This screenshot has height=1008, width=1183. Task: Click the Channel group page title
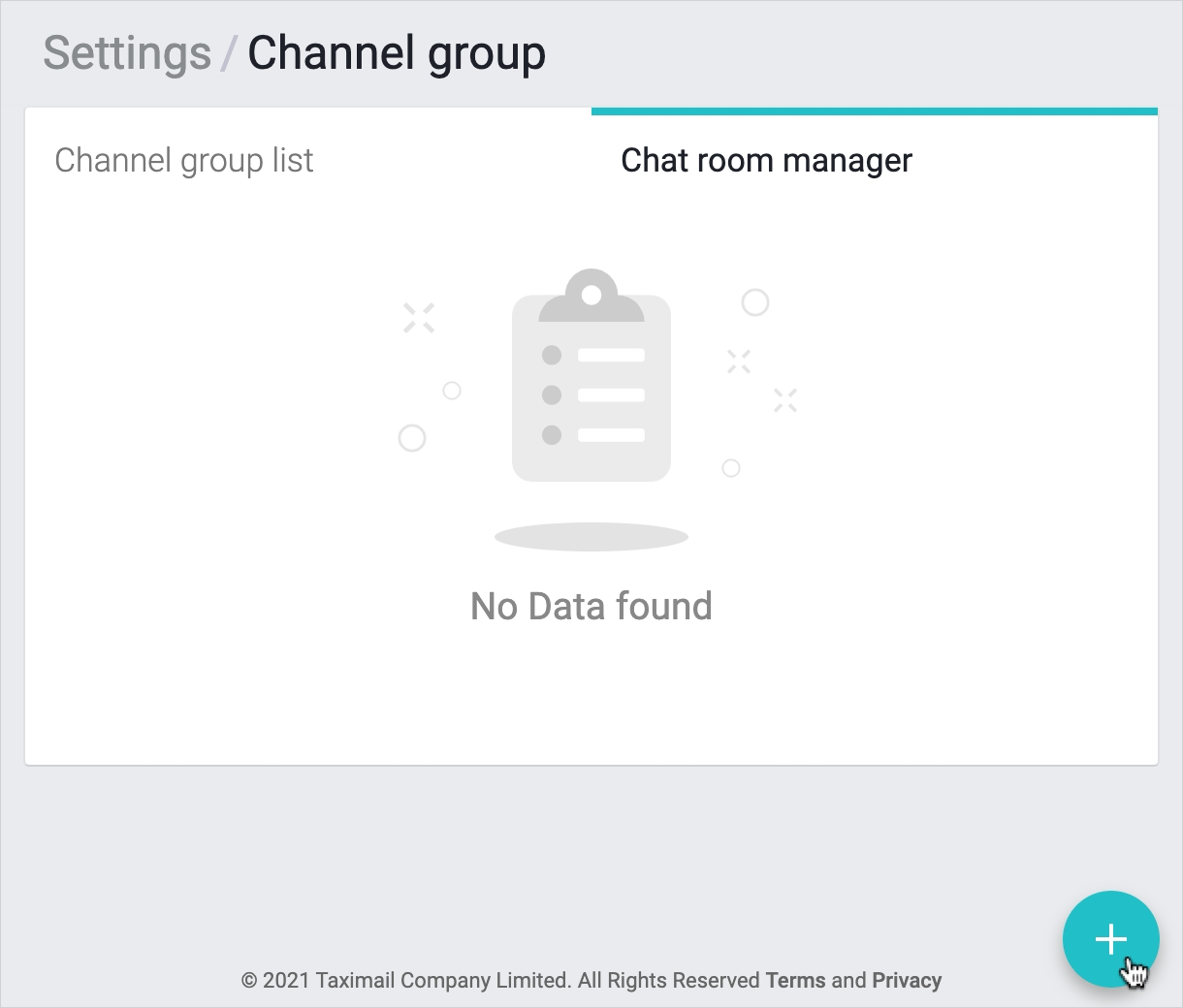[x=397, y=53]
